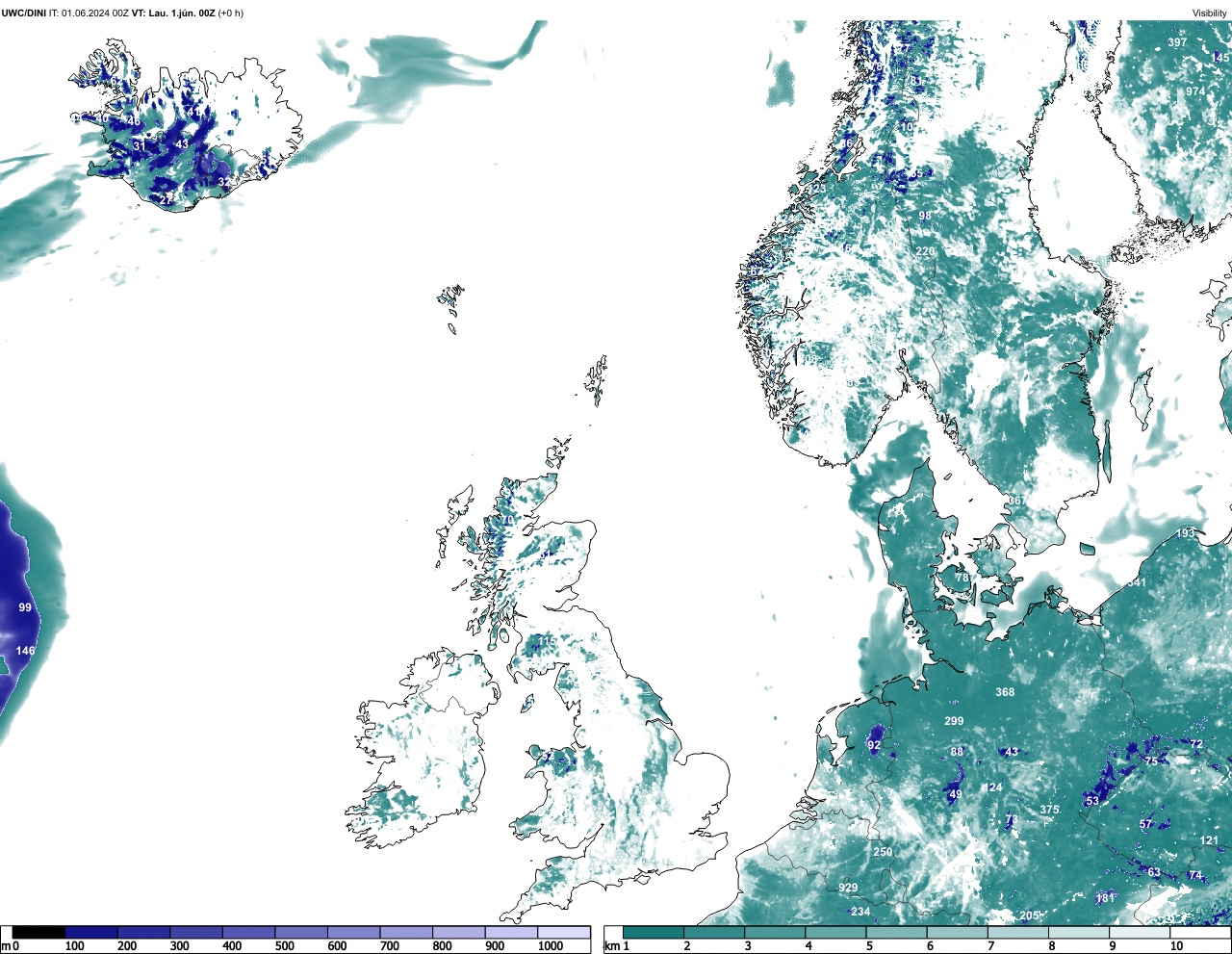Click the '99' value at the left map edge

(x=25, y=607)
